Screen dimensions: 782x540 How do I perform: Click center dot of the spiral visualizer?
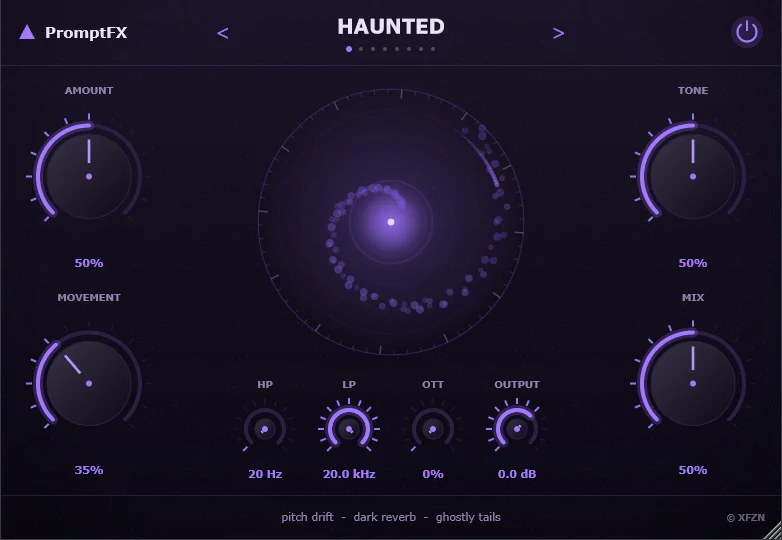tap(391, 222)
